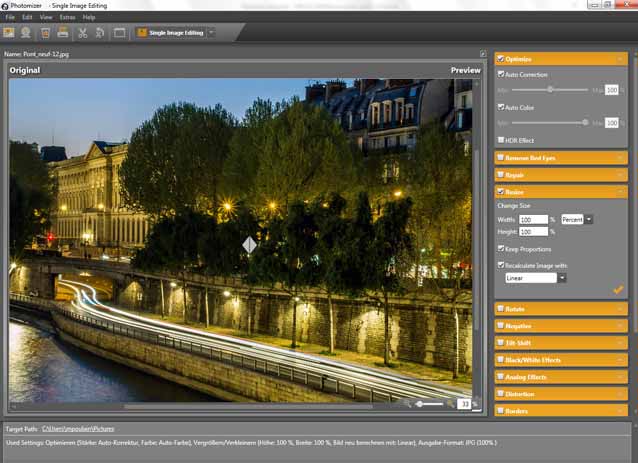Open the View menu
The height and width of the screenshot is (463, 638).
[x=46, y=17]
